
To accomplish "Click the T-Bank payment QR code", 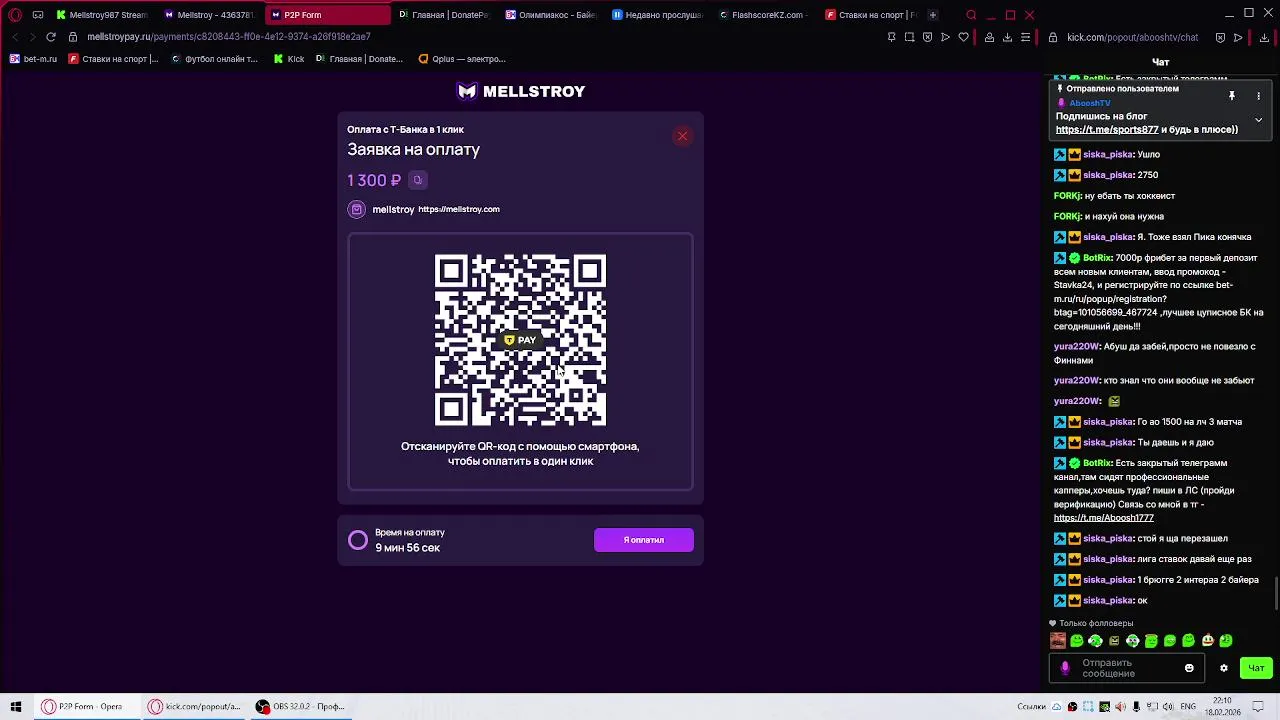I will (x=520, y=340).
